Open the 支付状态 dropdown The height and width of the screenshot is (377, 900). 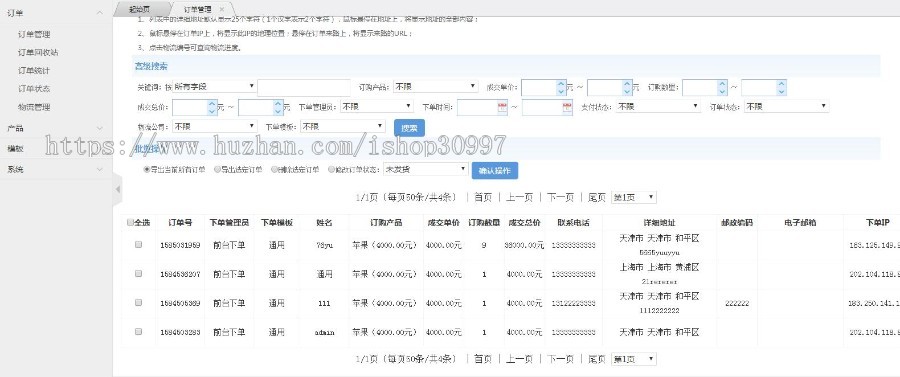[658, 106]
